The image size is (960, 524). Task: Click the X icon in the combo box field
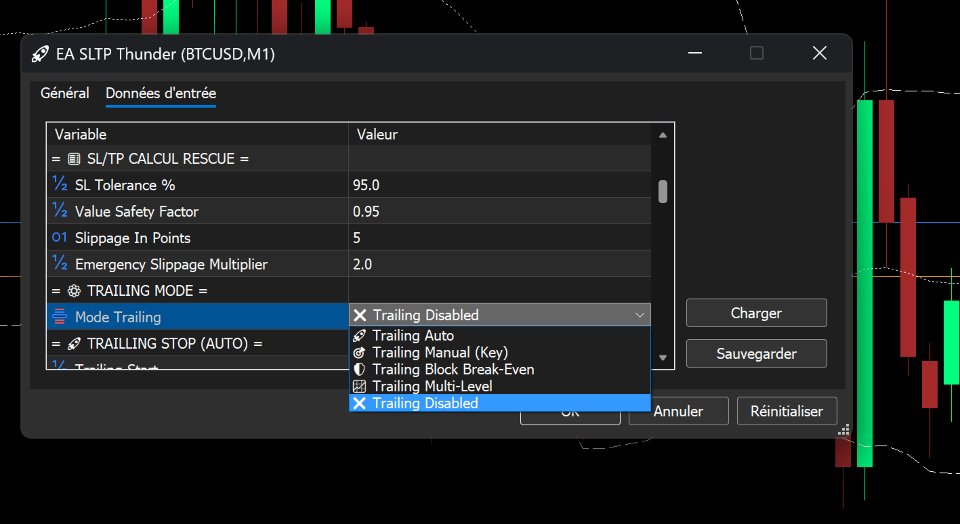(x=360, y=315)
